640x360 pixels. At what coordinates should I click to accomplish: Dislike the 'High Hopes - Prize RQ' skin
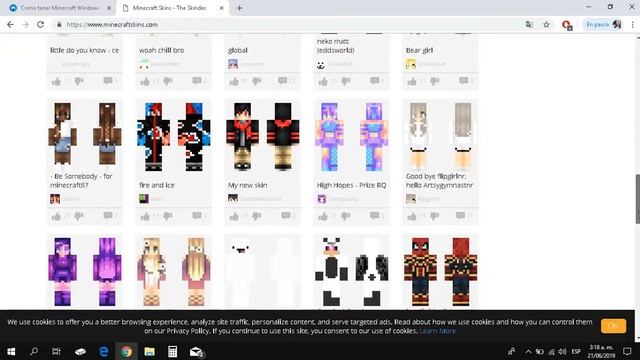[346, 216]
